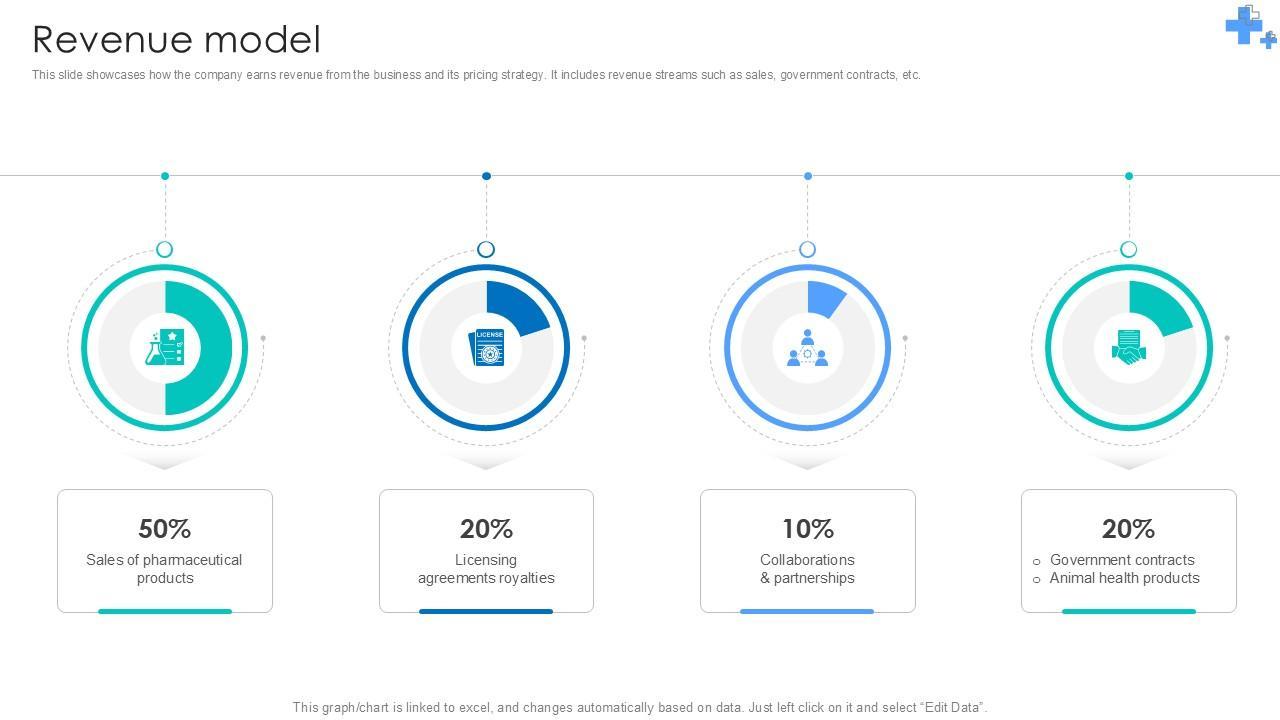Click the lab flask pharmaceutical icon
The height and width of the screenshot is (720, 1280).
tap(165, 348)
